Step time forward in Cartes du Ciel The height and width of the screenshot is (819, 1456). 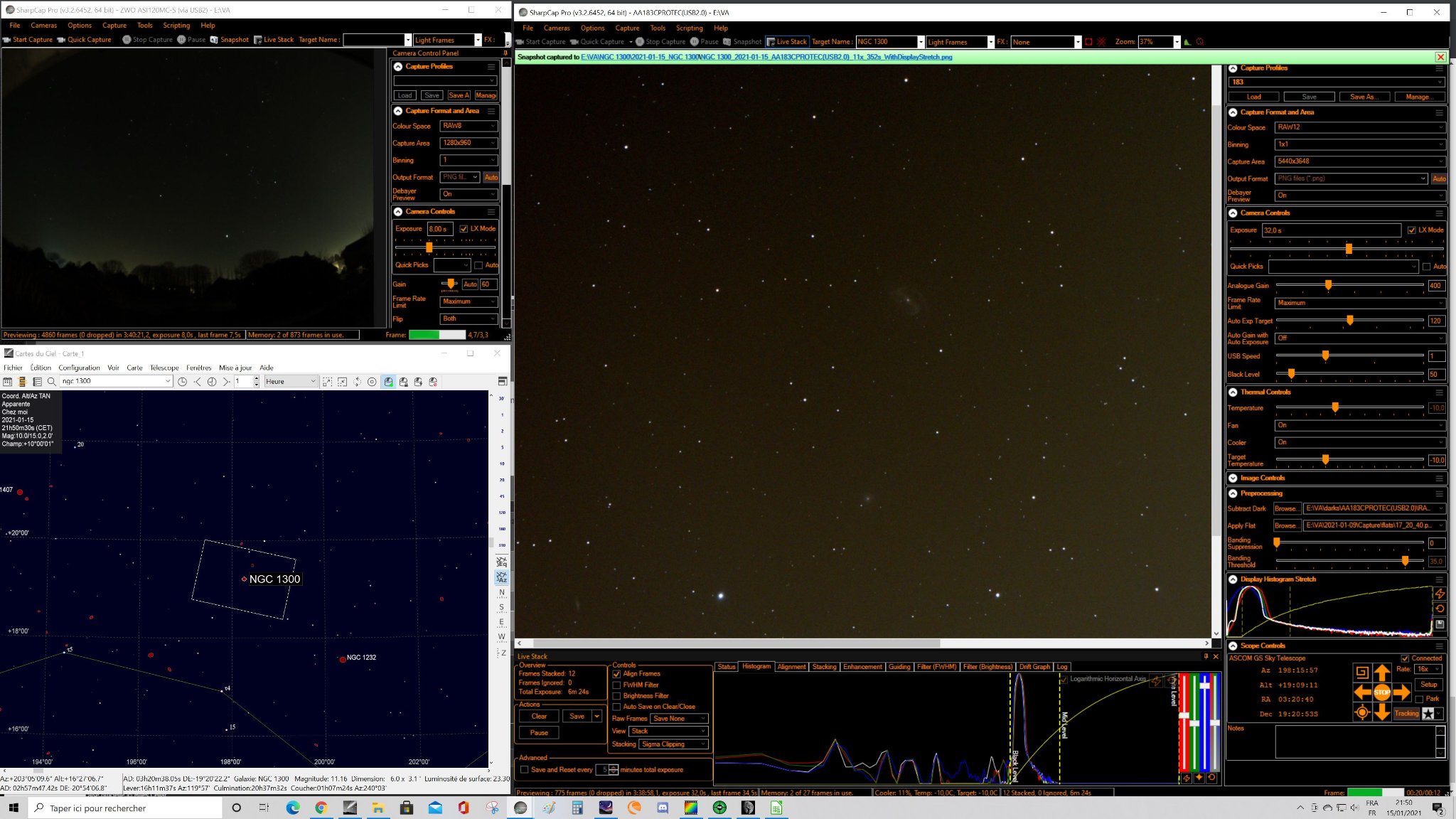pyautogui.click(x=226, y=382)
